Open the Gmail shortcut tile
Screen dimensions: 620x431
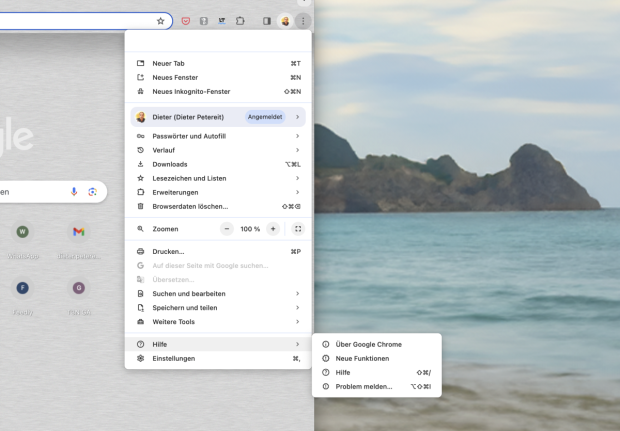[x=79, y=232]
